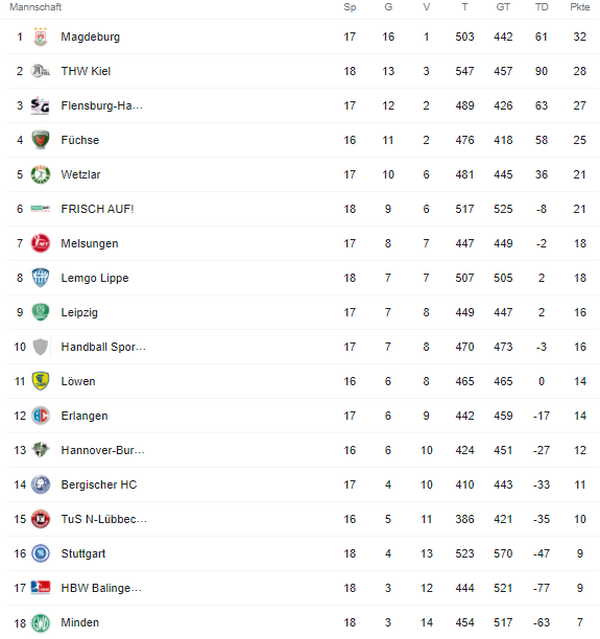This screenshot has height=639, width=600.
Task: Click the Füchse green fox crest
Action: (x=40, y=140)
